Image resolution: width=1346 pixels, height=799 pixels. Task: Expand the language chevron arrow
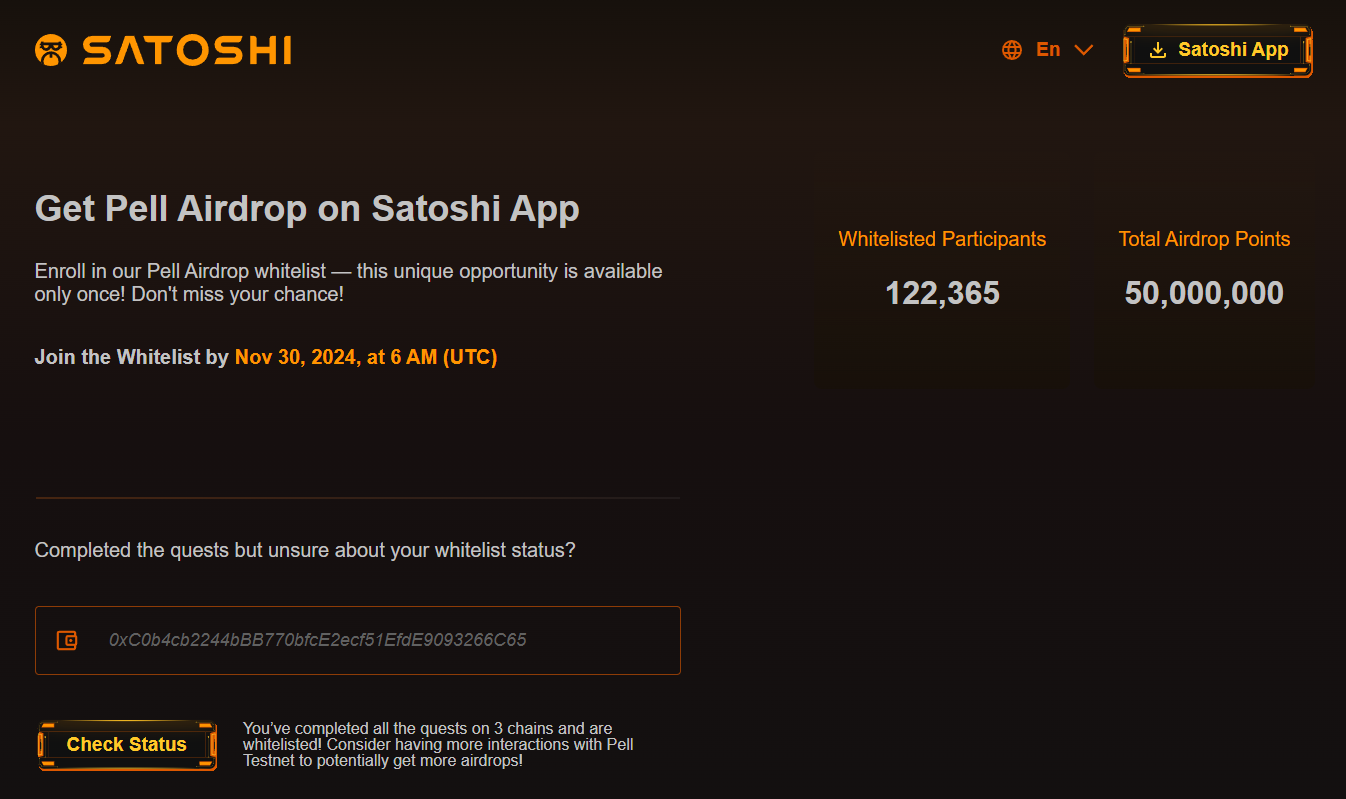pos(1083,50)
